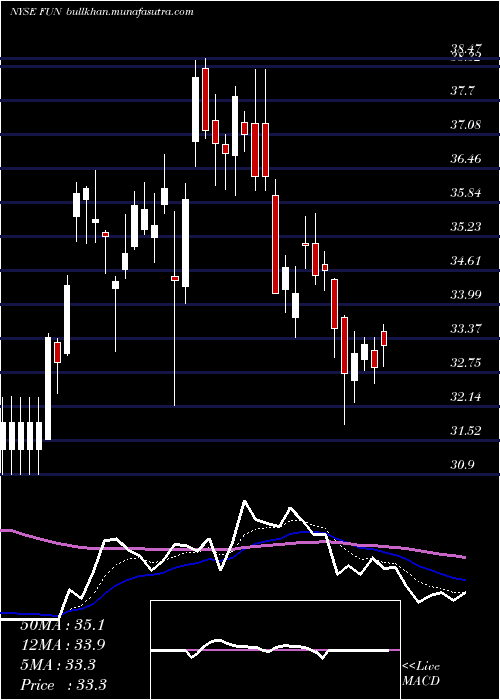Click the '<<Live MACD' label

[421, 673]
